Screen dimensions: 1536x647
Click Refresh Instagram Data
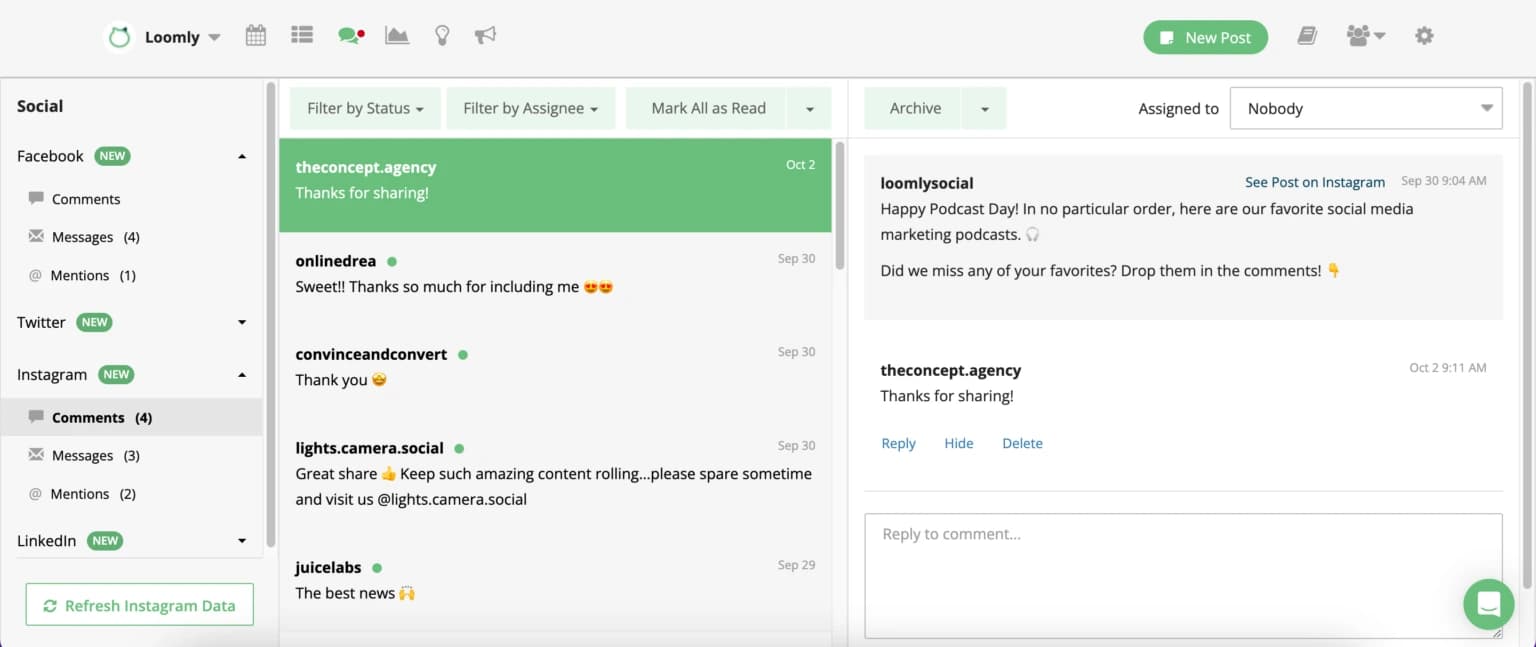[139, 604]
